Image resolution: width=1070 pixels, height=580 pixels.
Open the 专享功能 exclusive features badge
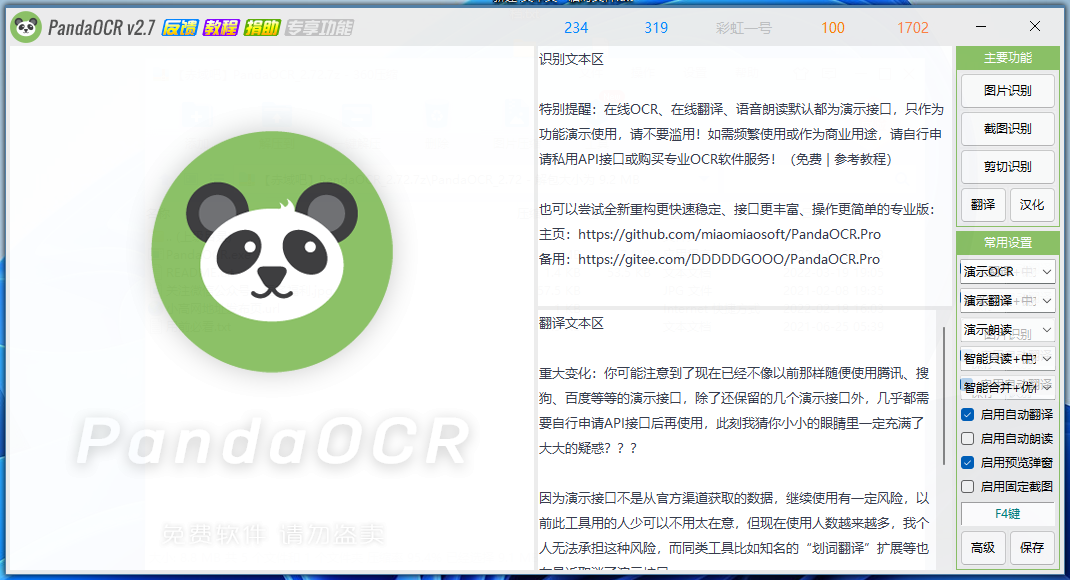[319, 27]
